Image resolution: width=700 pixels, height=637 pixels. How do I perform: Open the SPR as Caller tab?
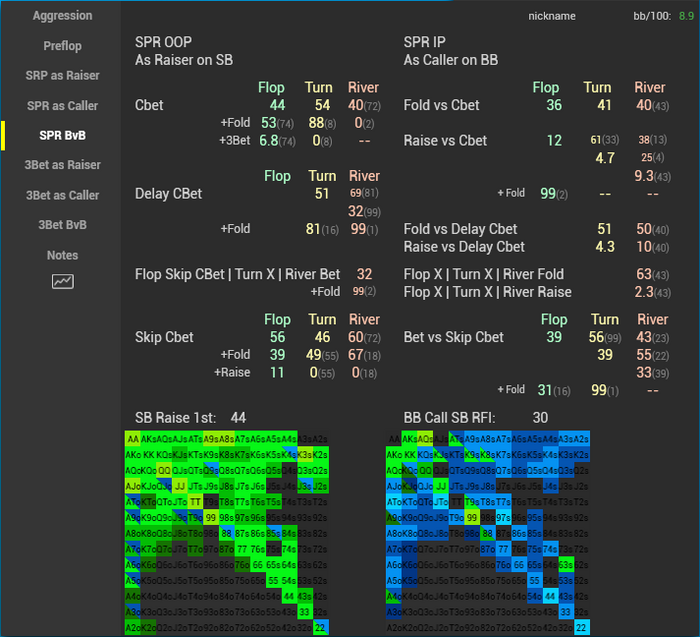point(62,106)
